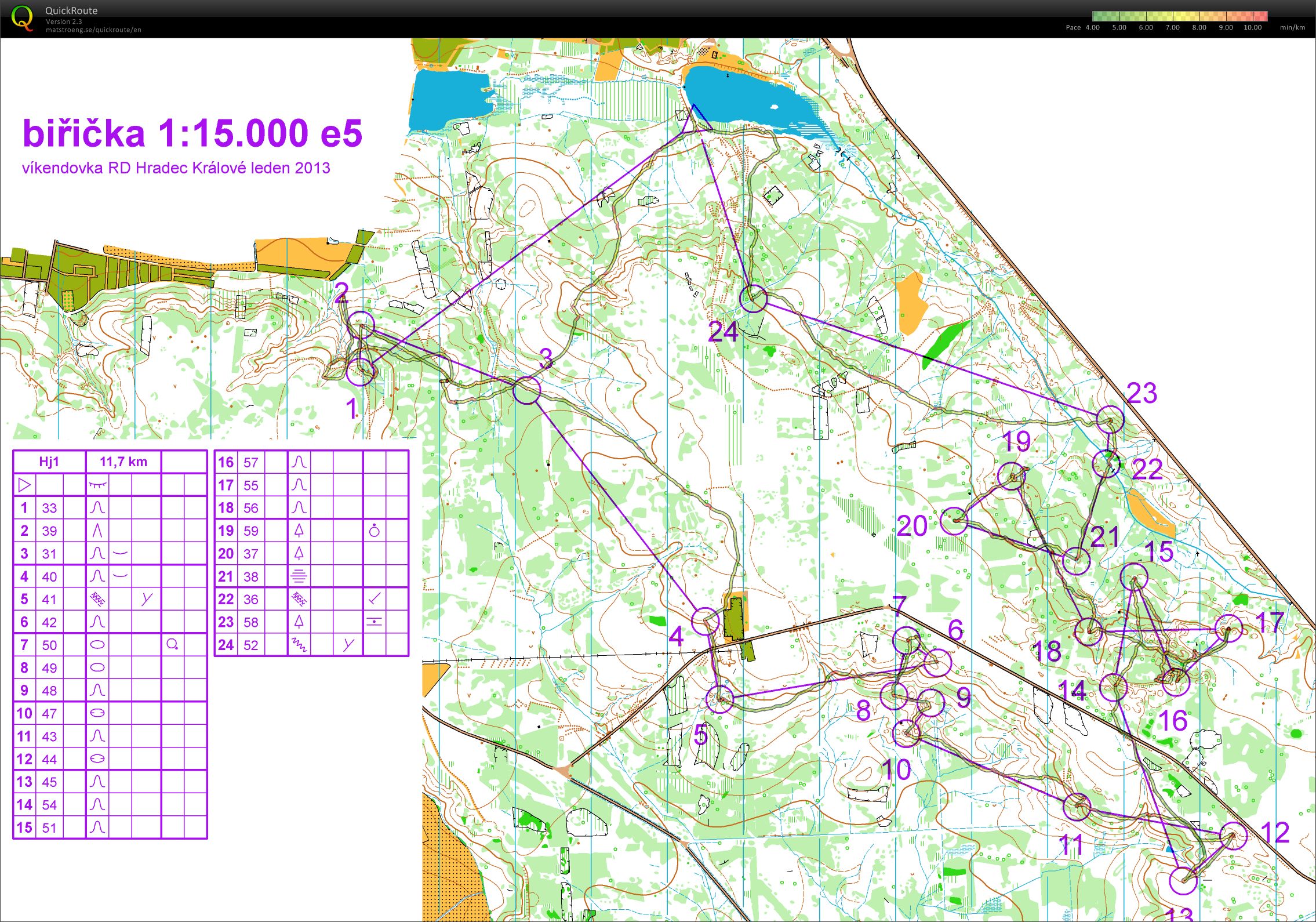Viewport: 1316px width, 922px height.
Task: Open the matstroeng.se/quickroute/en link
Action: coord(93,30)
